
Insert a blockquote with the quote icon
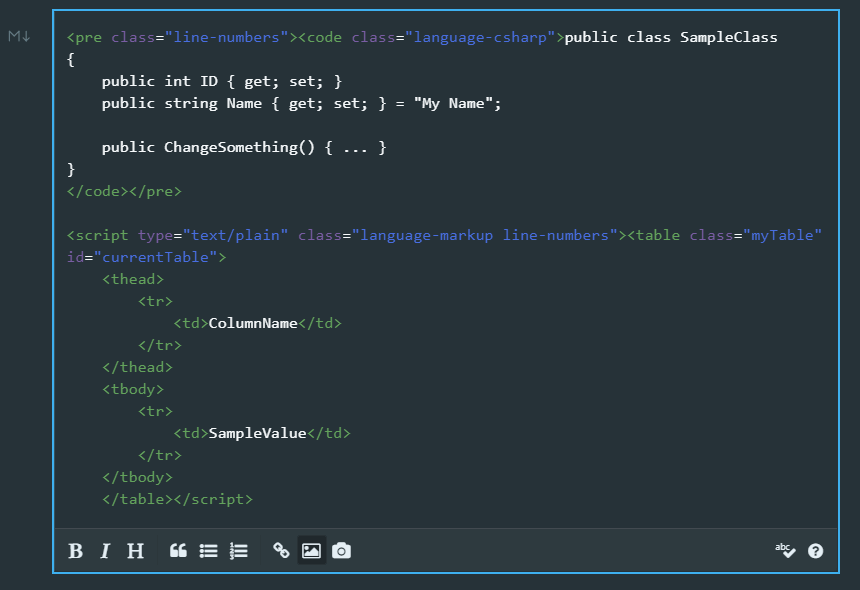pos(178,551)
